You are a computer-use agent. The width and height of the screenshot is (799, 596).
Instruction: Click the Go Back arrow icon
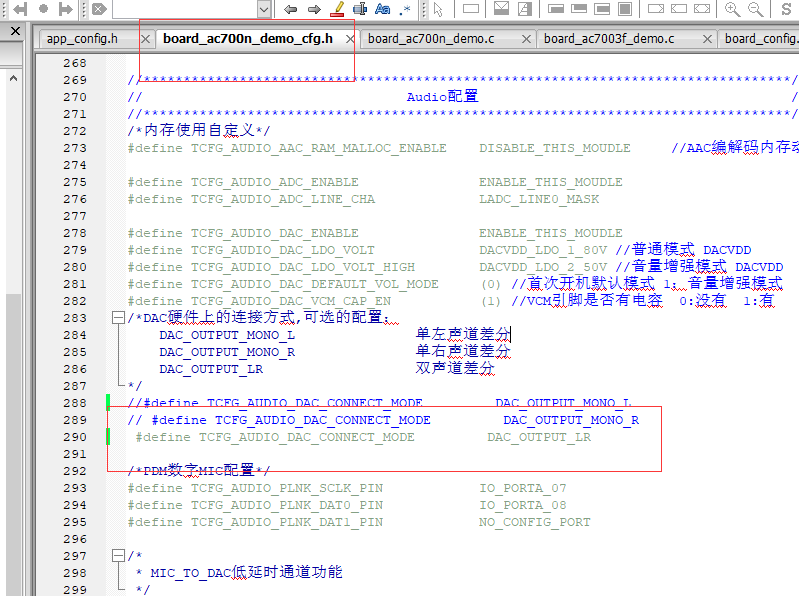[x=290, y=9]
